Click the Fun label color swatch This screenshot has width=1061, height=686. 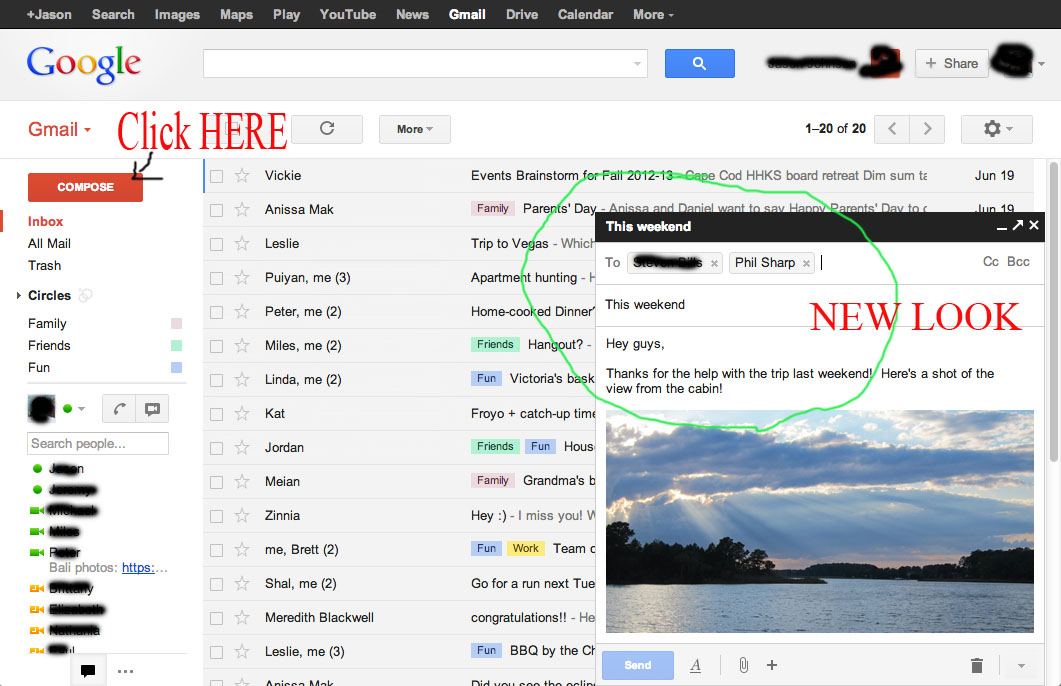[x=177, y=367]
